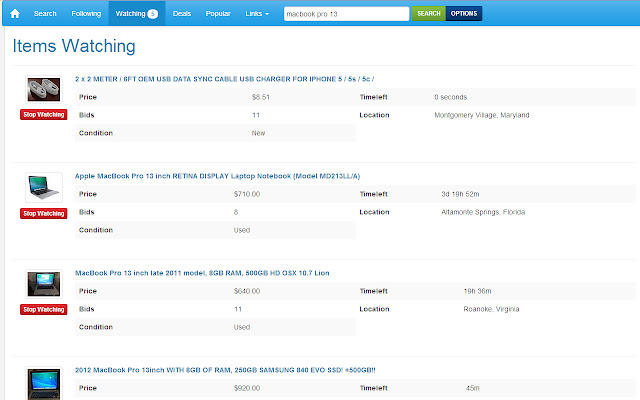
Task: Select Montgomery Village, Maryland location text
Action: 482,115
